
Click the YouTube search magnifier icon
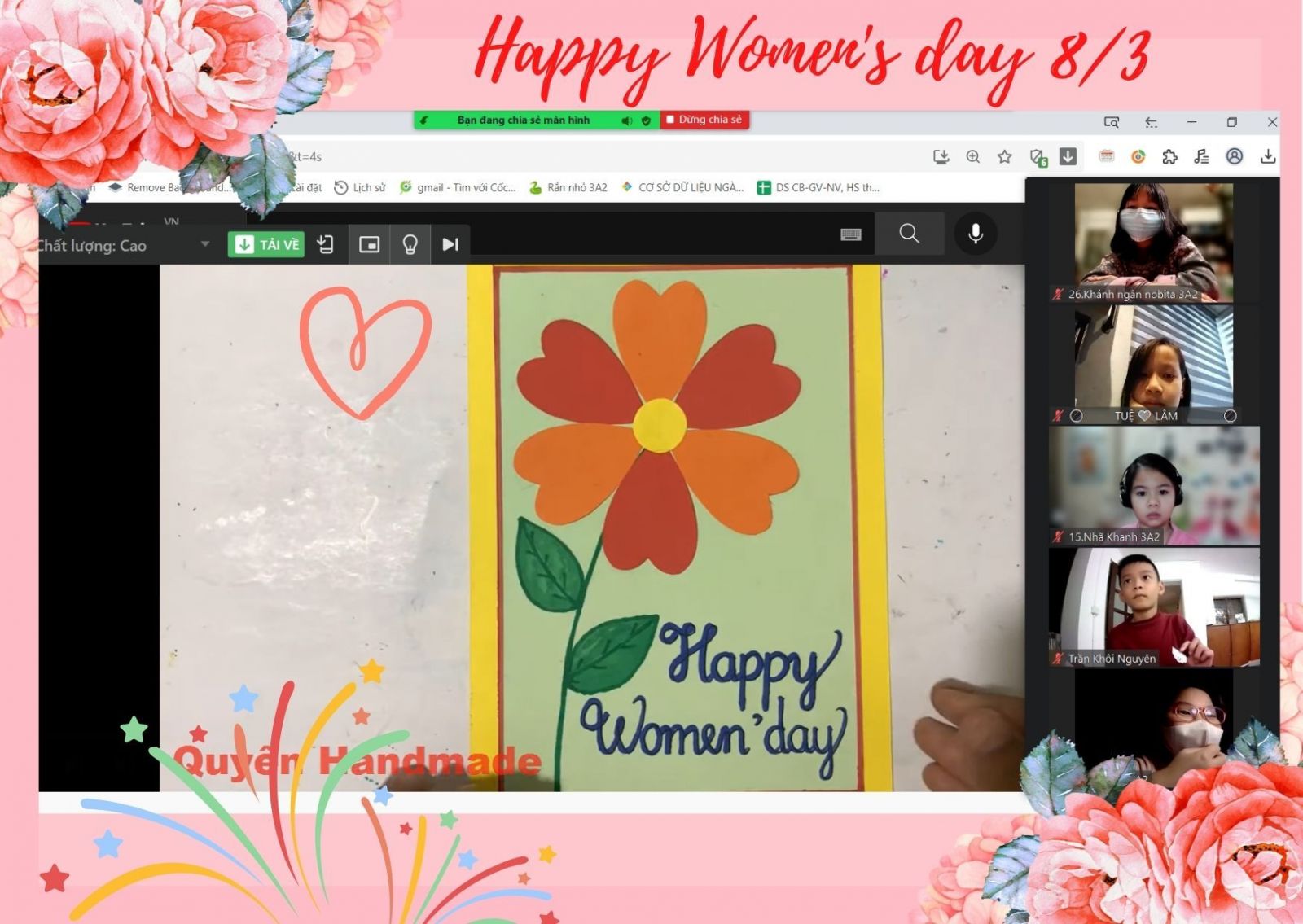[910, 234]
